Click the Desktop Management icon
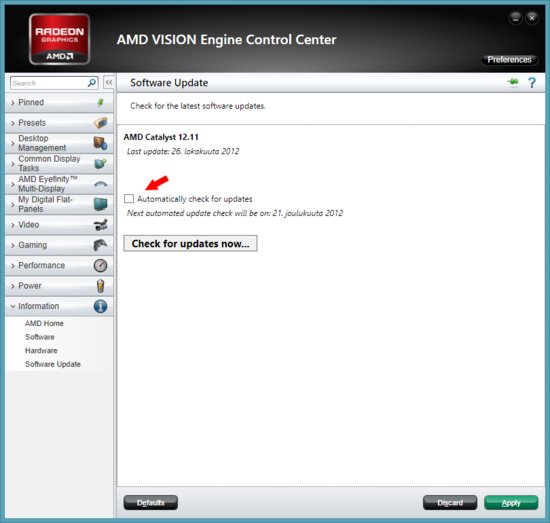 point(100,143)
